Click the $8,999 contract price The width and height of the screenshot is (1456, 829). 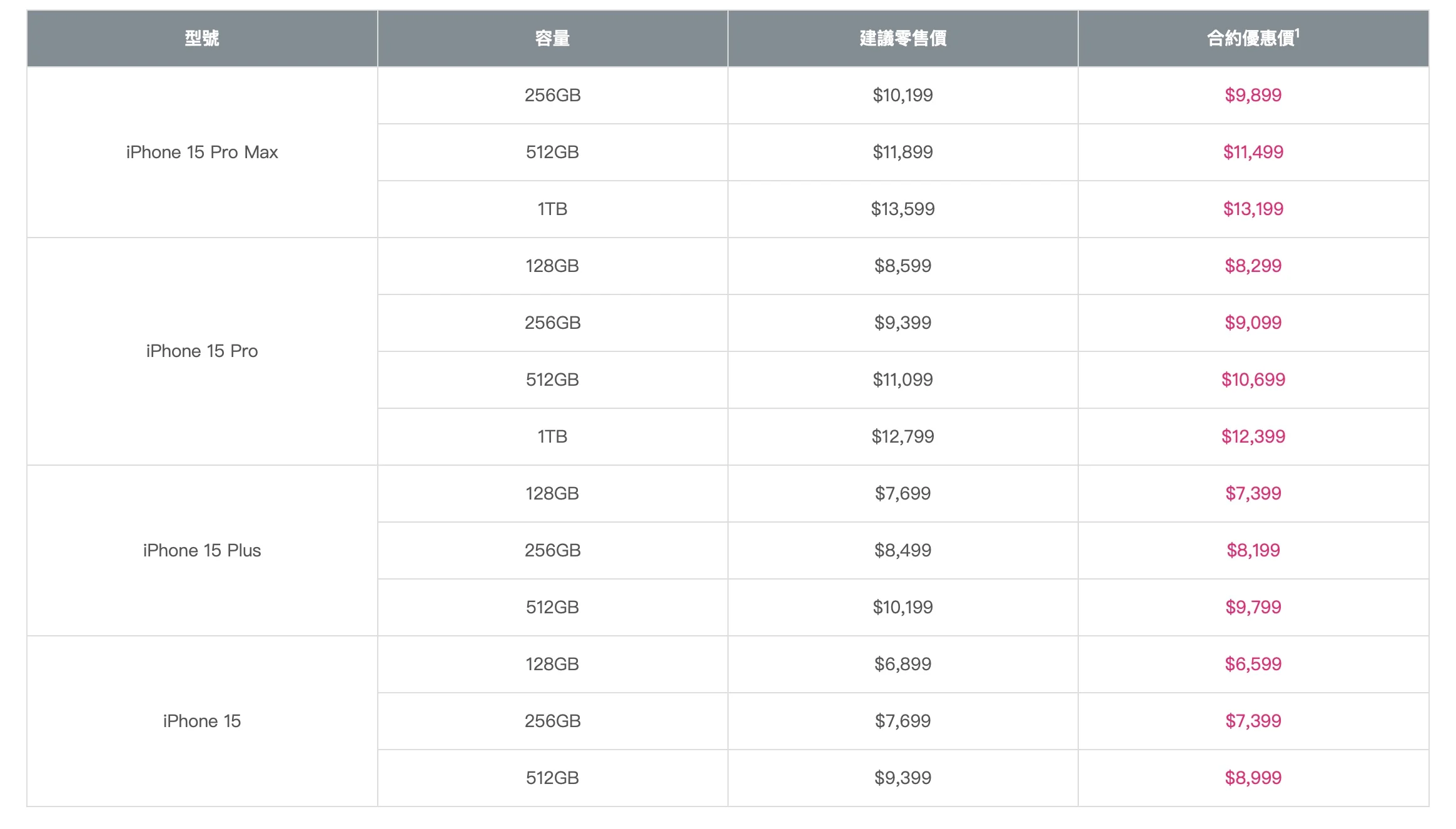pos(1253,778)
